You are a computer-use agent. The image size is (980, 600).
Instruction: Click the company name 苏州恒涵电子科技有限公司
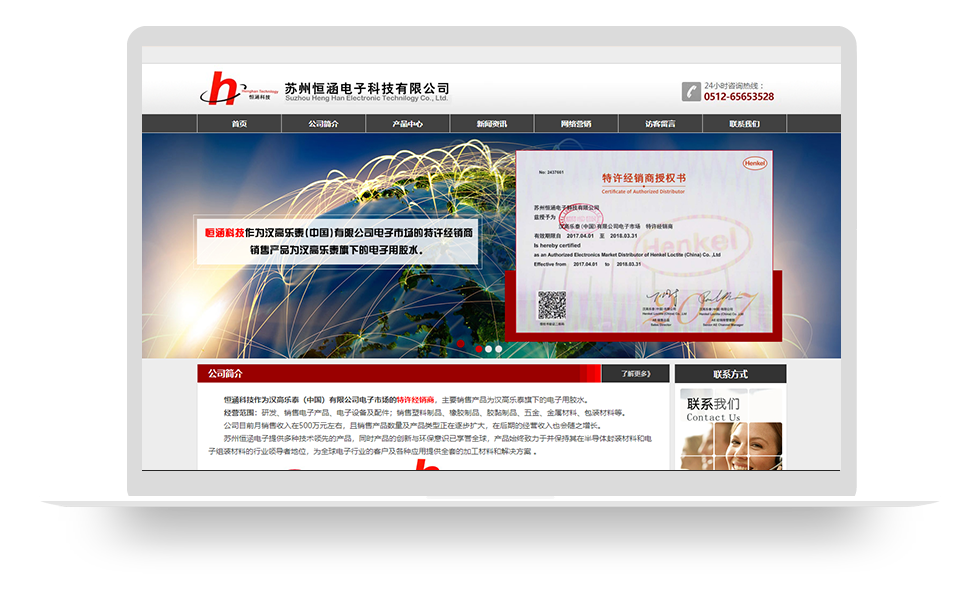click(x=367, y=88)
